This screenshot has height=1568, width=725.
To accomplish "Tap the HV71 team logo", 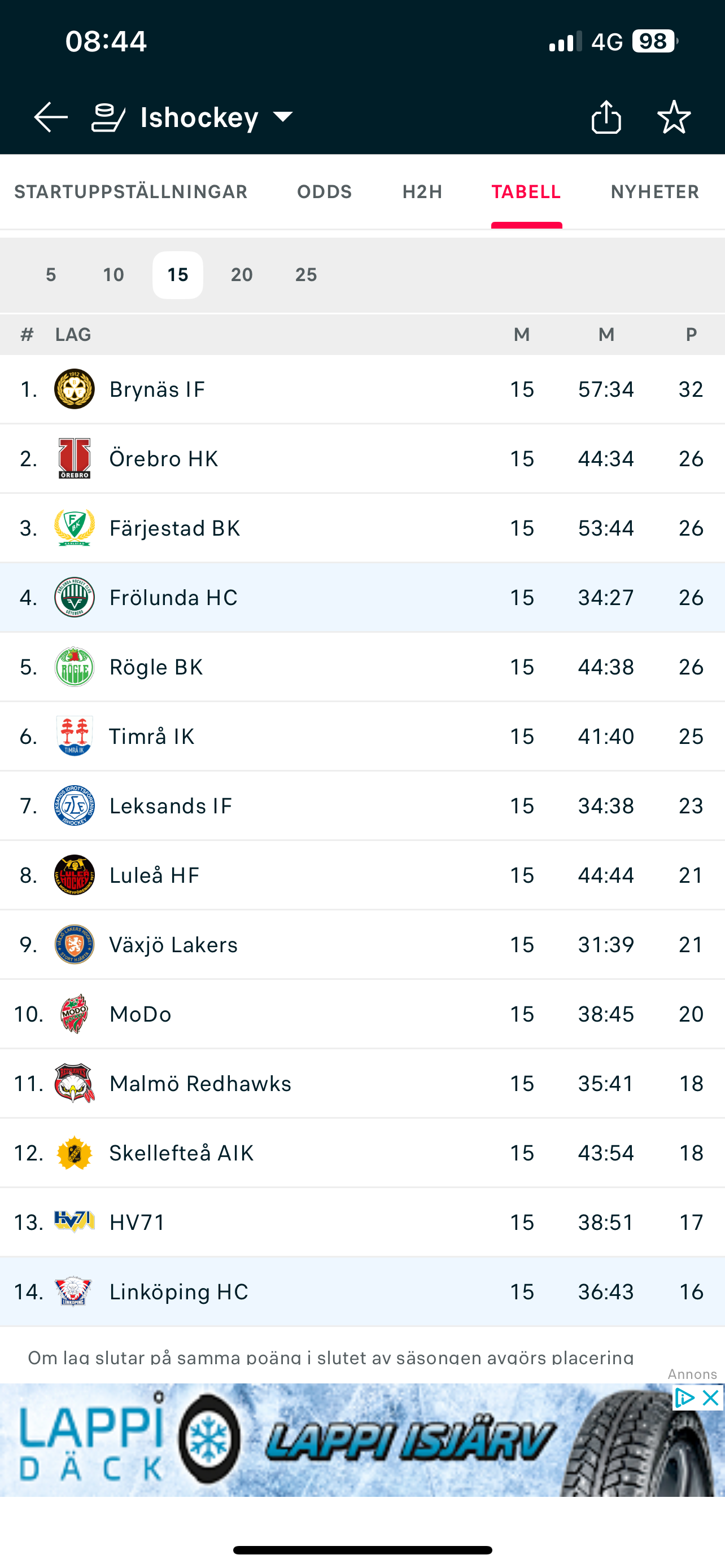I will (75, 1221).
